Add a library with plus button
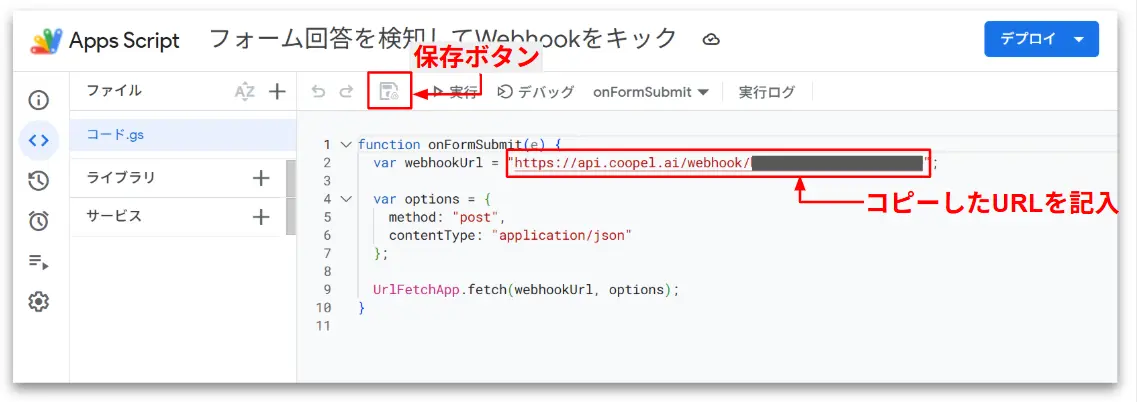Screen dimensions: 1137x402 click(260, 178)
